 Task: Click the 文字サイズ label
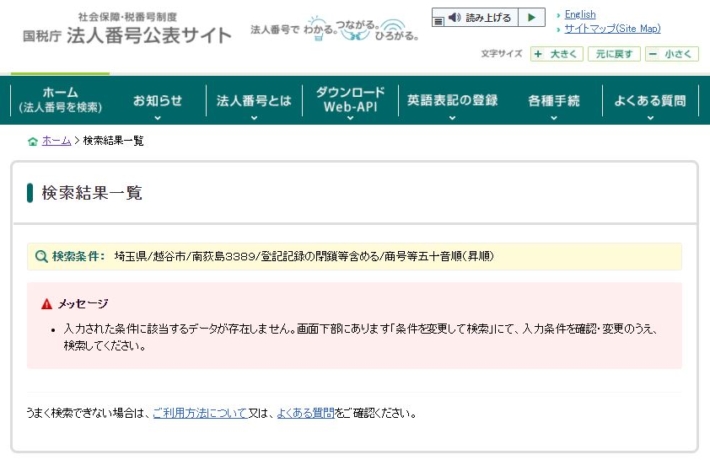pyautogui.click(x=502, y=54)
